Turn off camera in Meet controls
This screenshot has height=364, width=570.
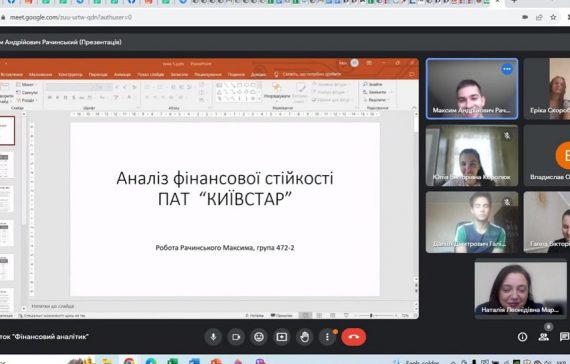236,337
